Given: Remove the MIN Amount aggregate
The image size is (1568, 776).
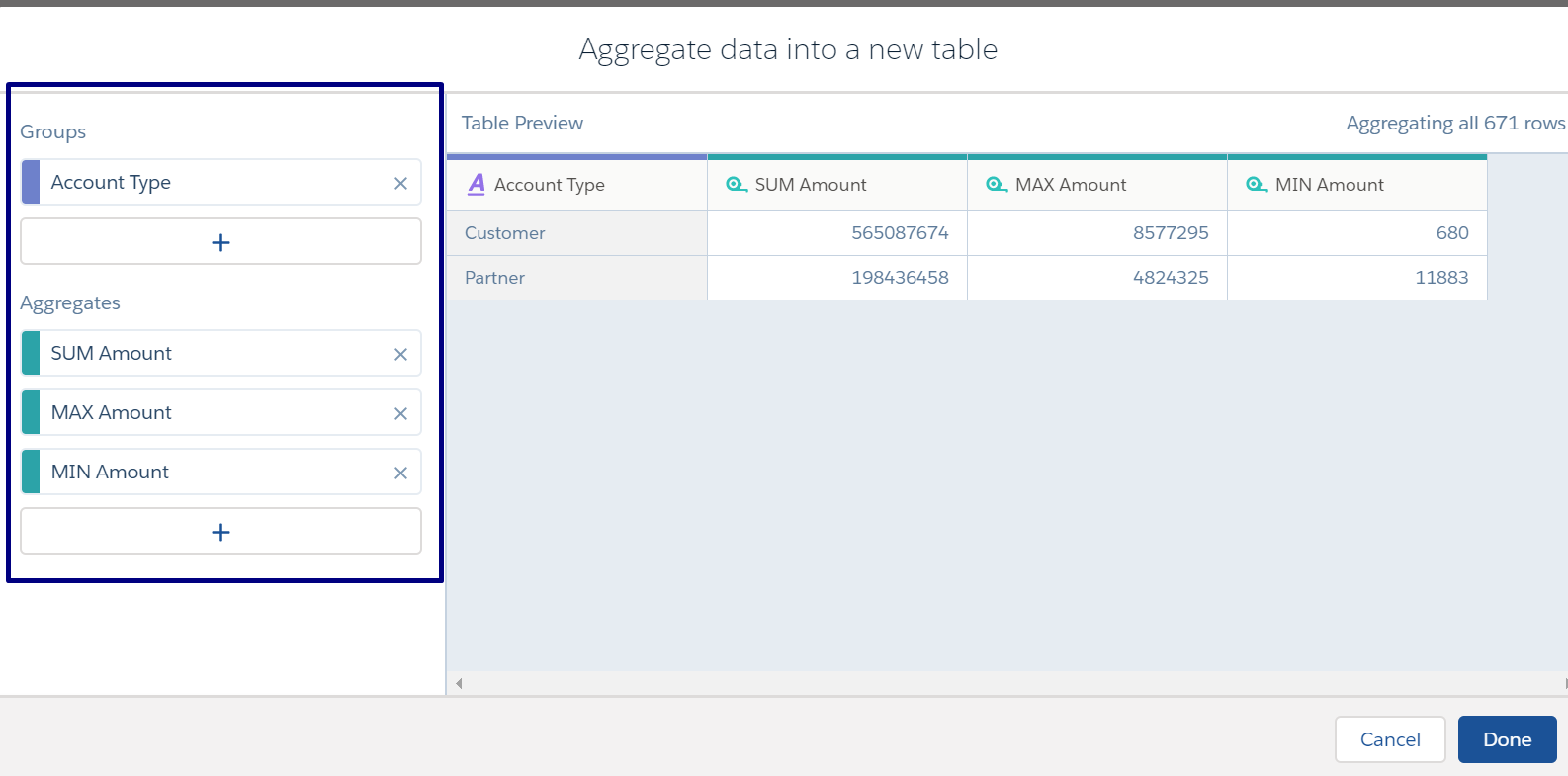Looking at the screenshot, I should tap(400, 473).
